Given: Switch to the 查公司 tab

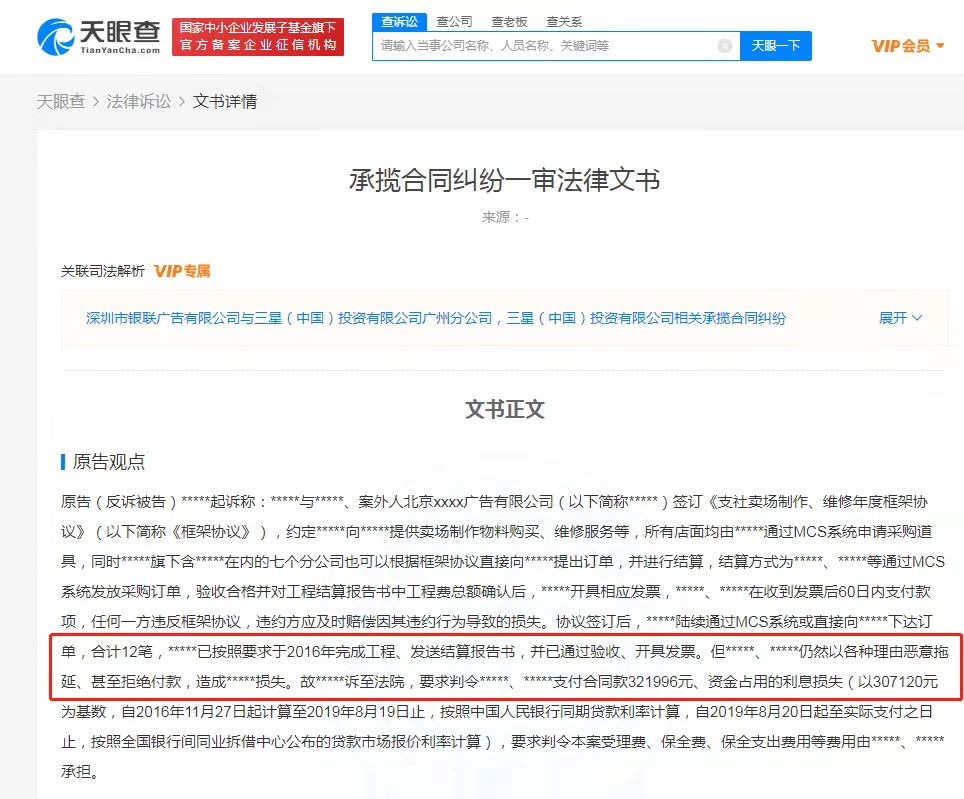Looking at the screenshot, I should (454, 22).
